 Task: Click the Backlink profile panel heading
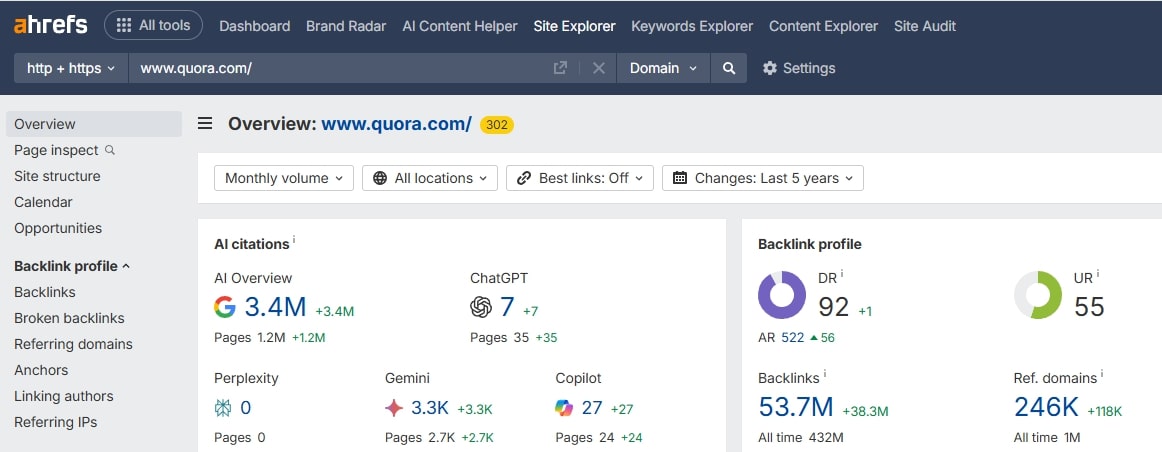click(x=810, y=244)
